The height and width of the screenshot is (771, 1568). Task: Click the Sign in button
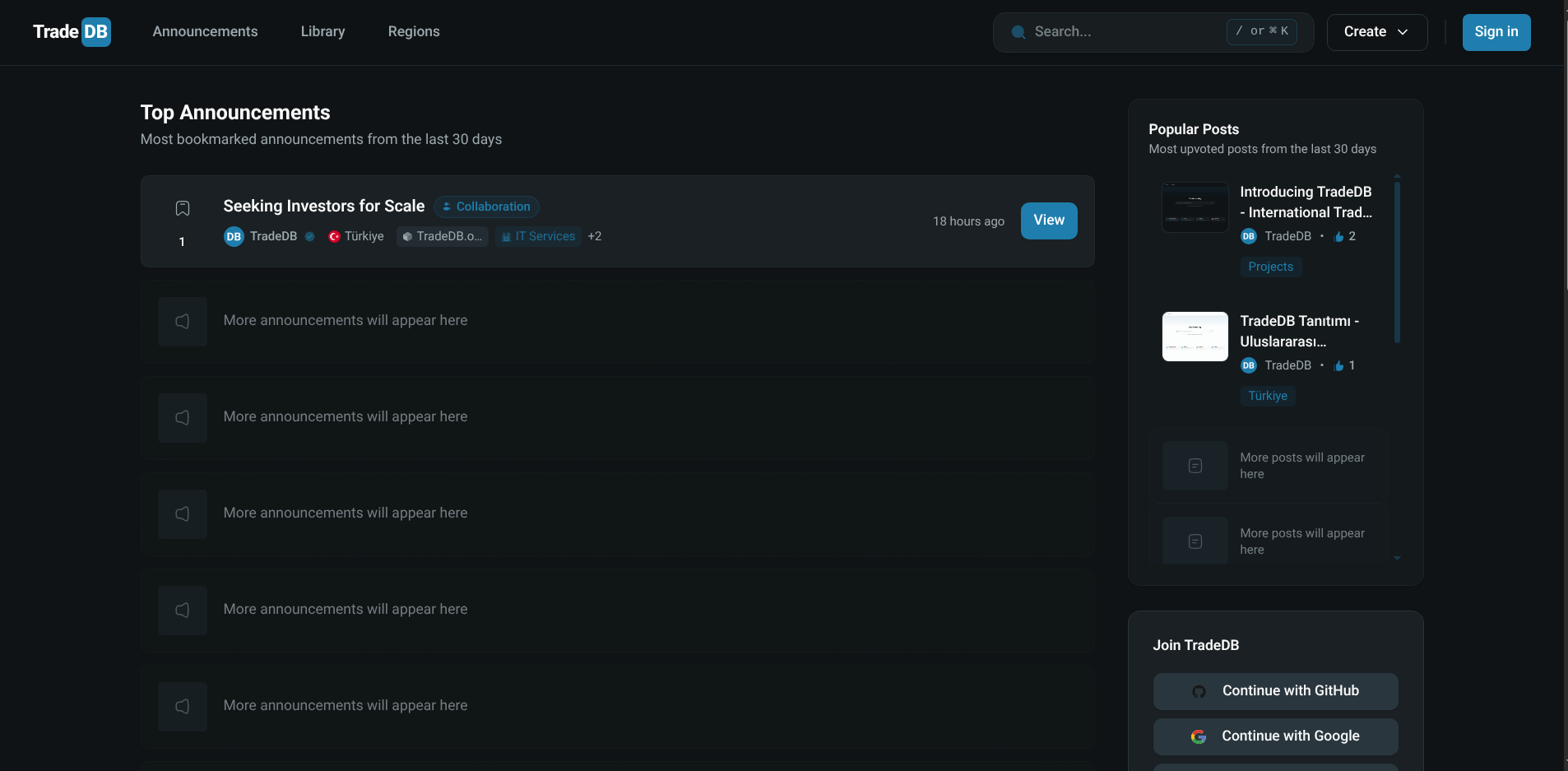click(1496, 32)
